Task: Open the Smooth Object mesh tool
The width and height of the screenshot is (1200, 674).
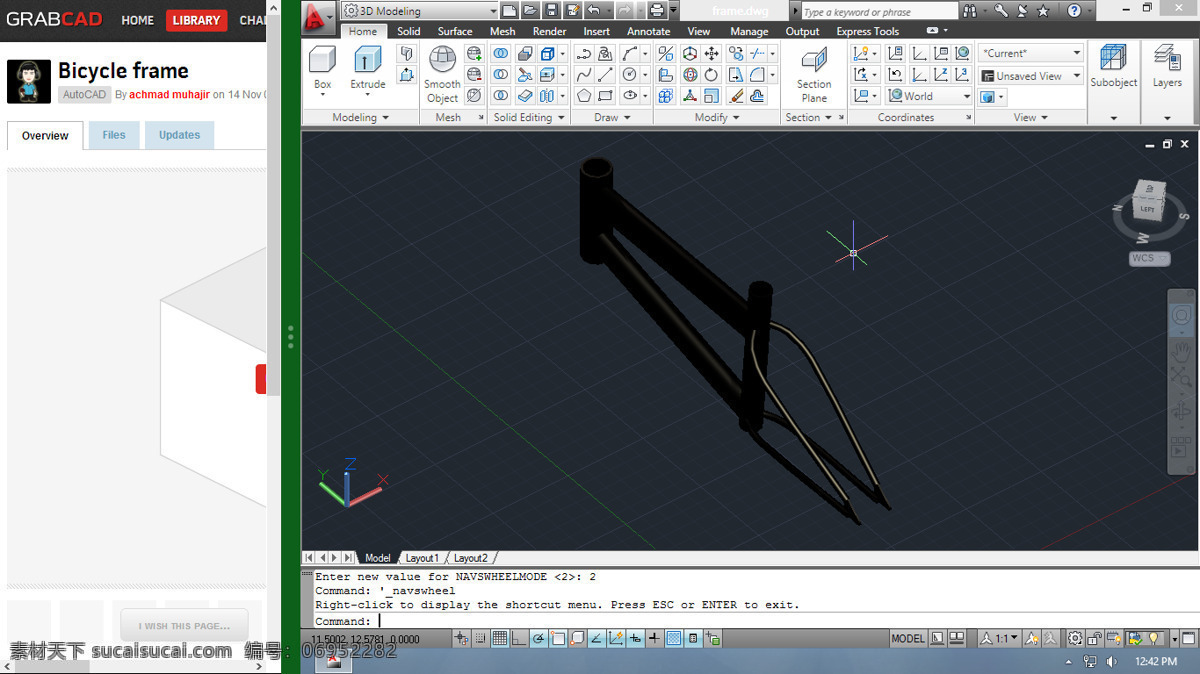Action: point(442,75)
